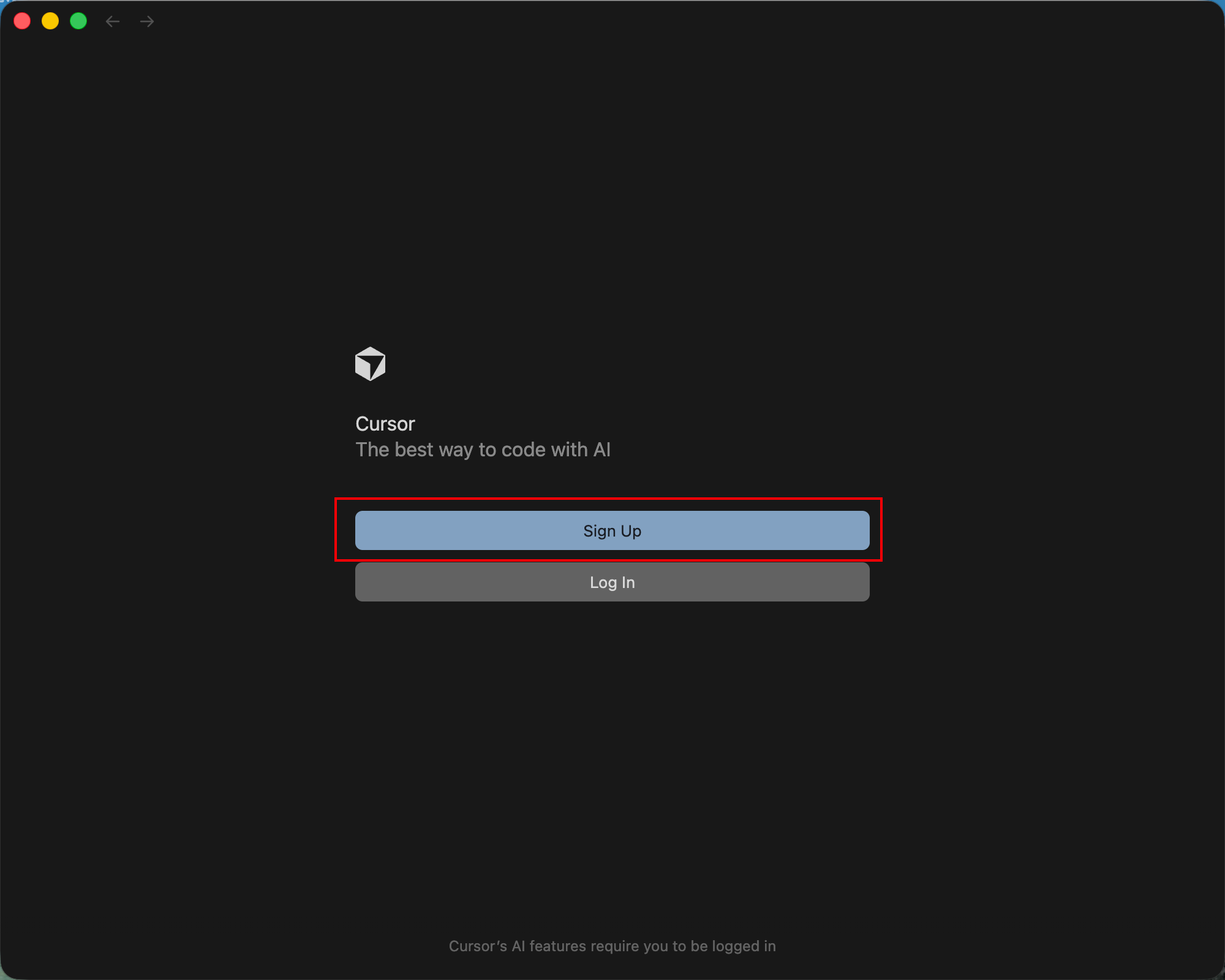The height and width of the screenshot is (980, 1225).
Task: Click right edge of Log In button
Action: 860,582
